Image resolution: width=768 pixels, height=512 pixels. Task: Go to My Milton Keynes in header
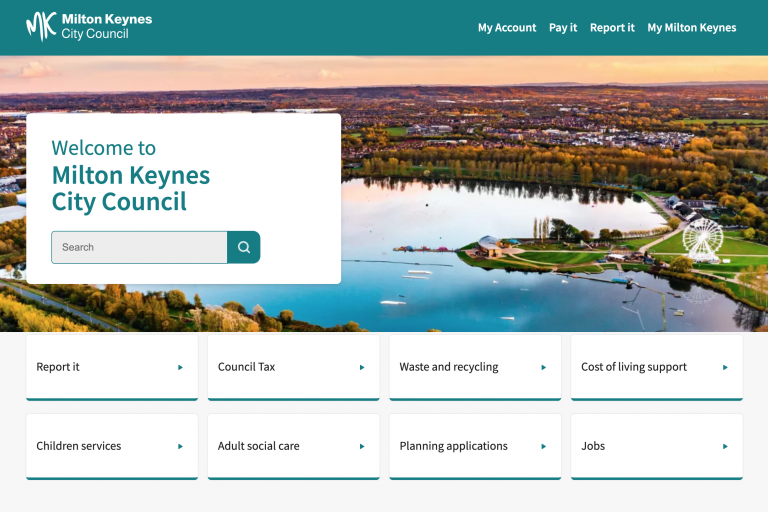[691, 28]
